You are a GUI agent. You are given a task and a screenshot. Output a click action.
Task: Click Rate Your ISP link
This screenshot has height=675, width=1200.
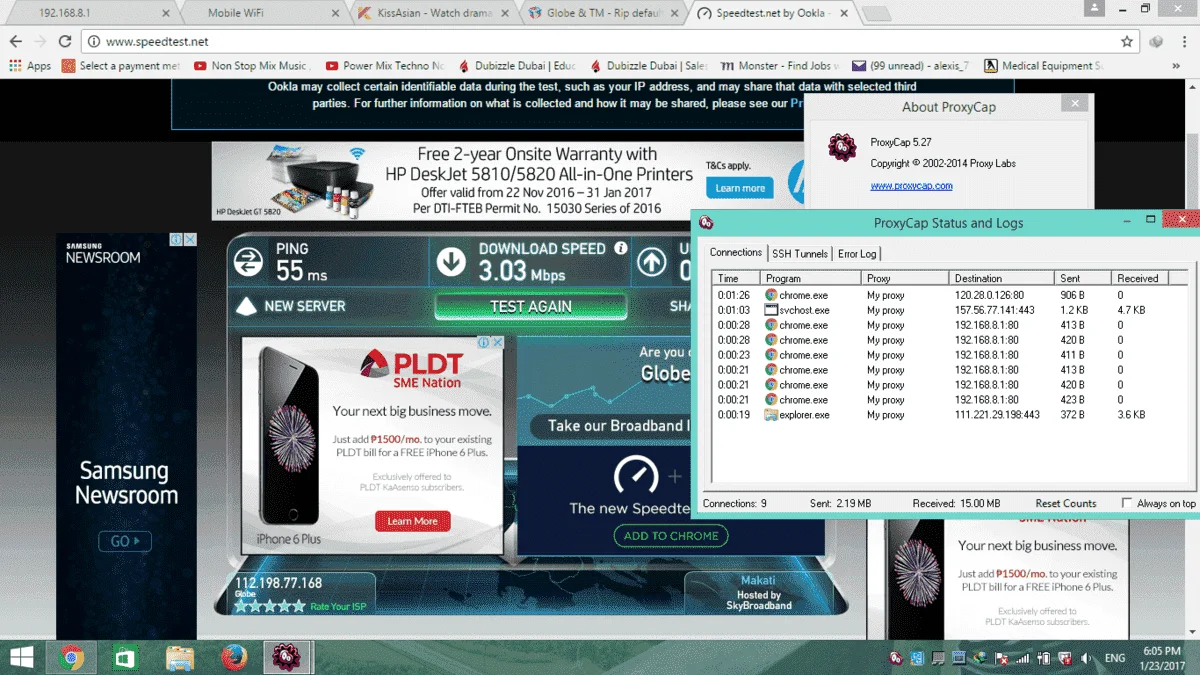pos(338,607)
